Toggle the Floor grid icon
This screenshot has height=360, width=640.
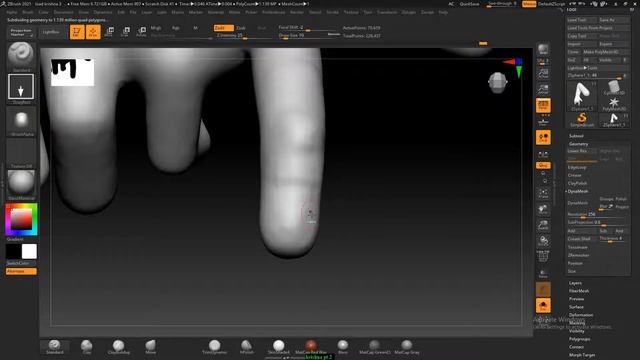pyautogui.click(x=543, y=121)
